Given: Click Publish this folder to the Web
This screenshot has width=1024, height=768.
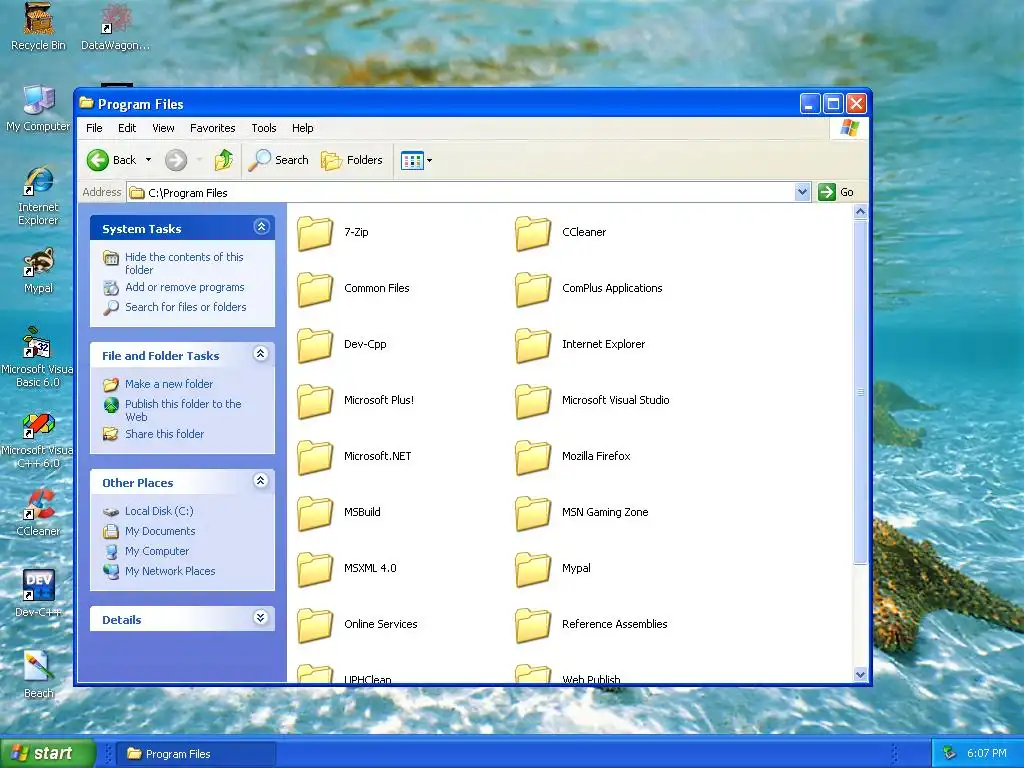Looking at the screenshot, I should coord(183,410).
